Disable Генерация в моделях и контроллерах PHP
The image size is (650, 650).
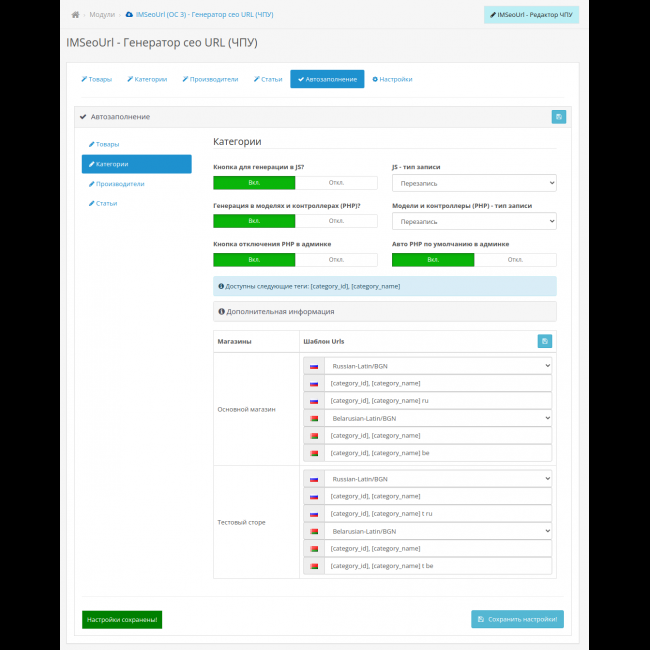[336, 220]
